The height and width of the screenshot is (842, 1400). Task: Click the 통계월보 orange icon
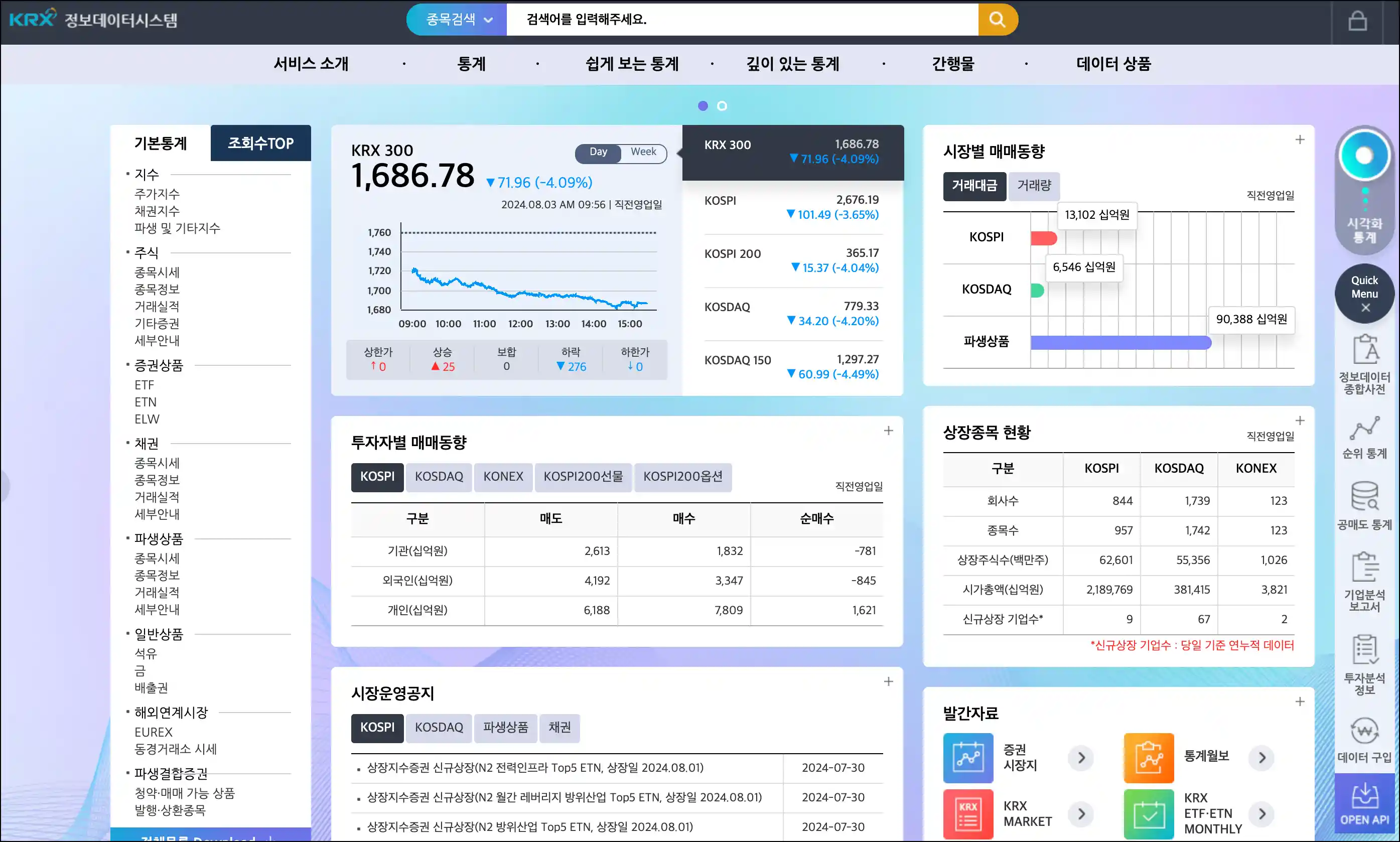1149,758
